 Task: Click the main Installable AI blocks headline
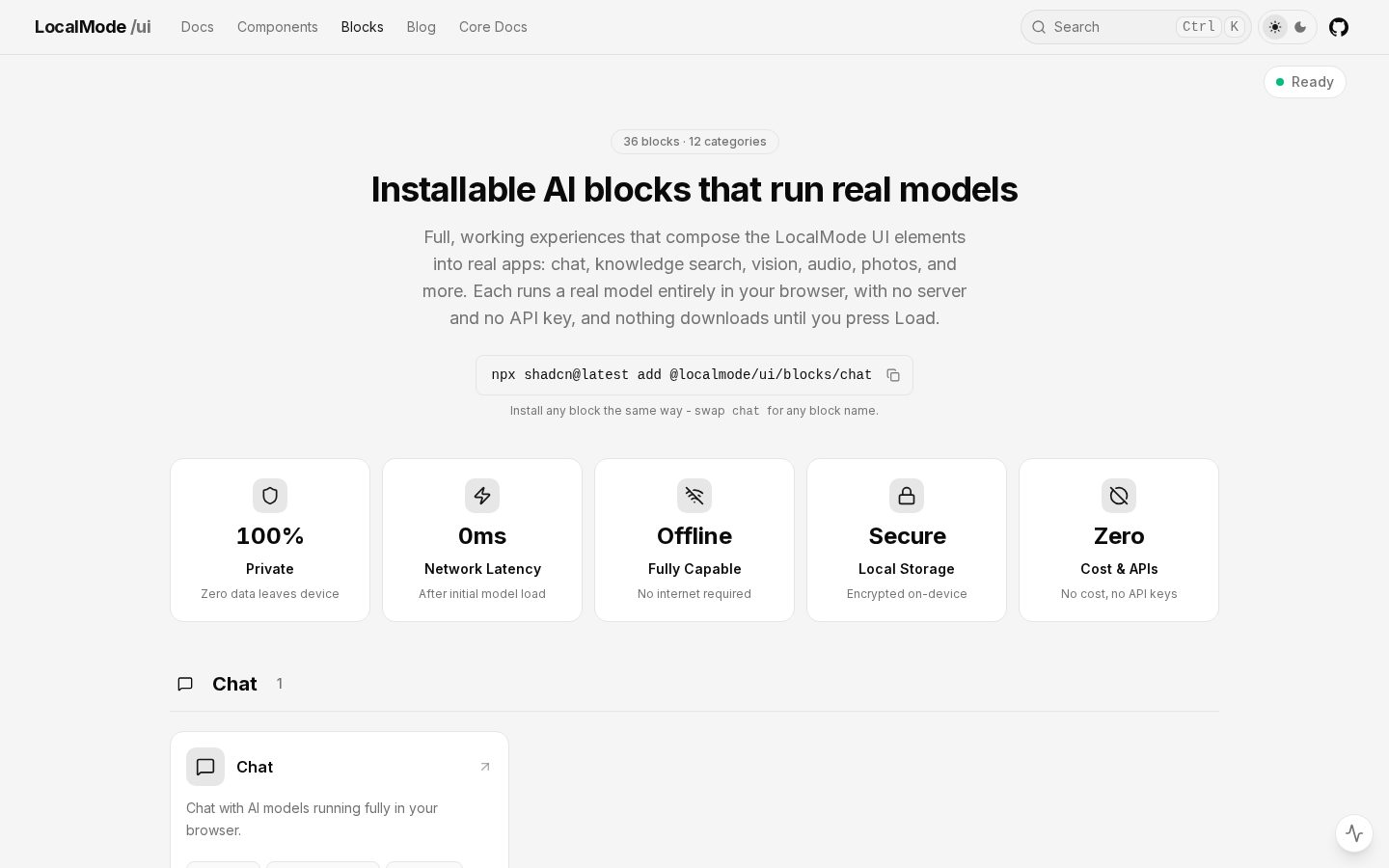tap(694, 190)
